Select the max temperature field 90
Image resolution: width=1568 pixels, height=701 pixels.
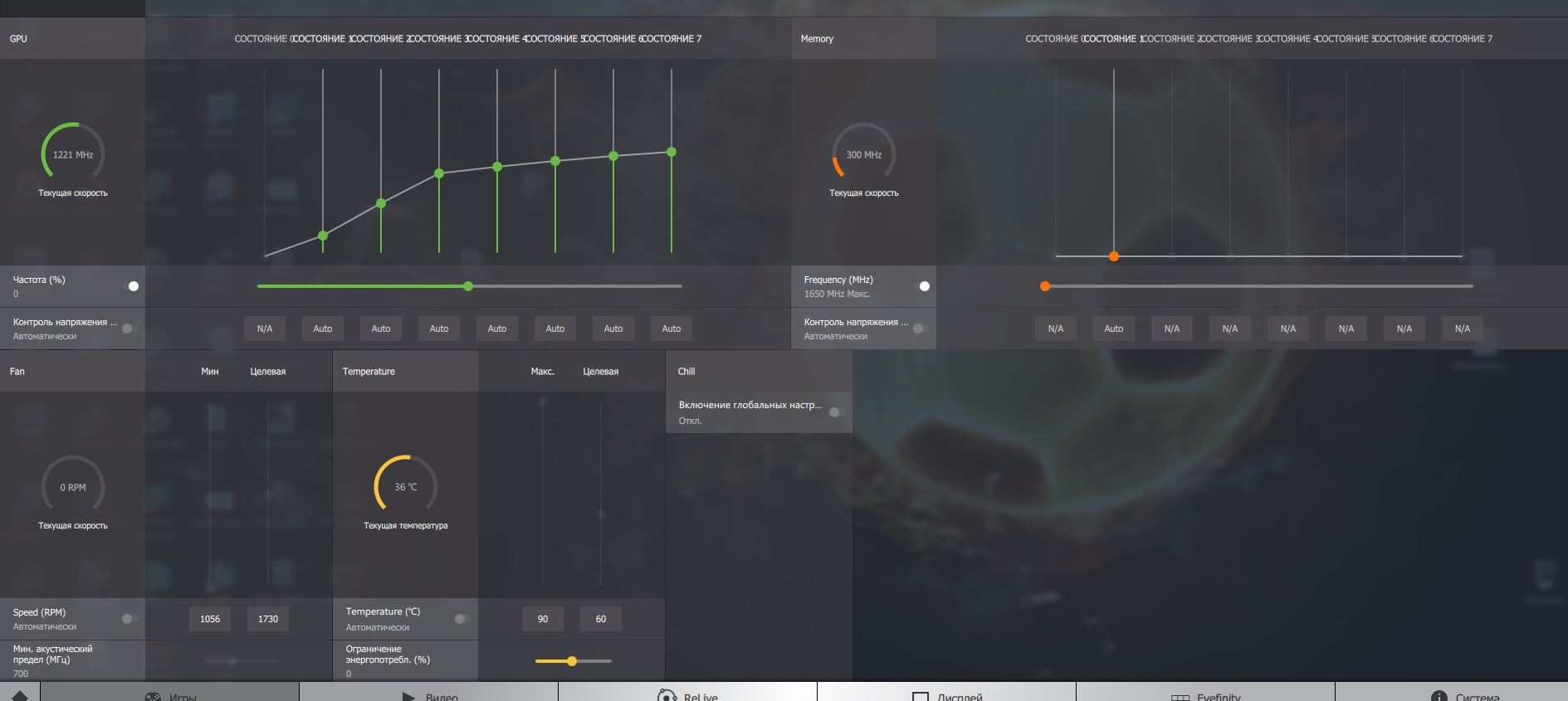pos(543,619)
